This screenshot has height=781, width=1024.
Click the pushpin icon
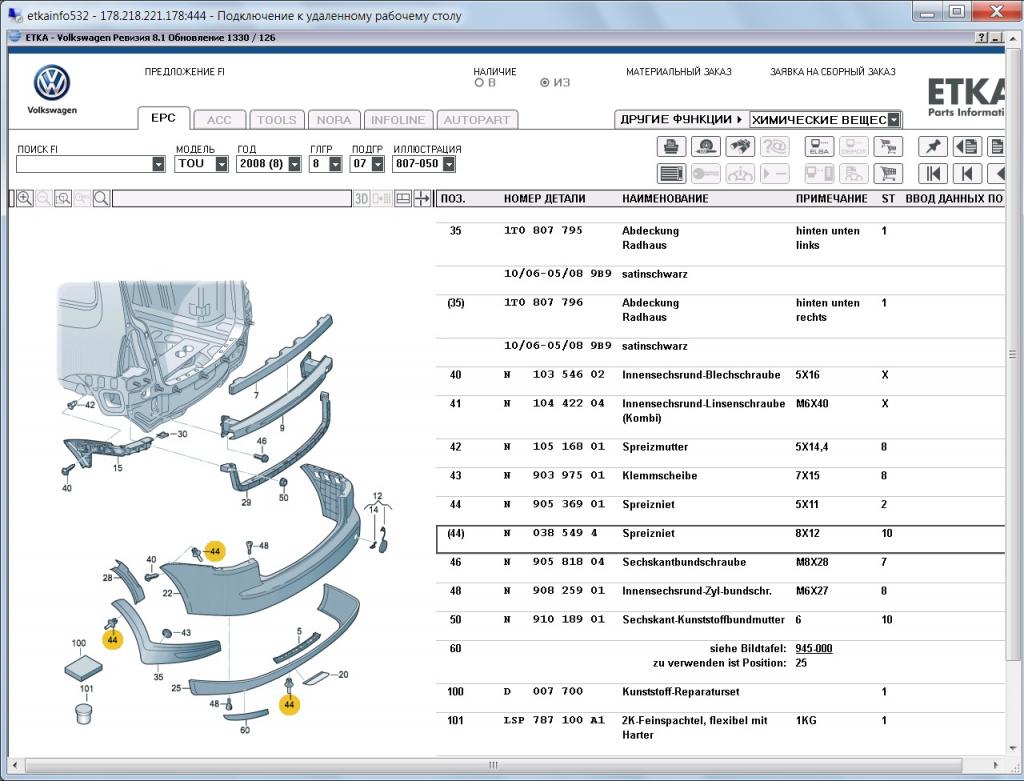(x=933, y=146)
